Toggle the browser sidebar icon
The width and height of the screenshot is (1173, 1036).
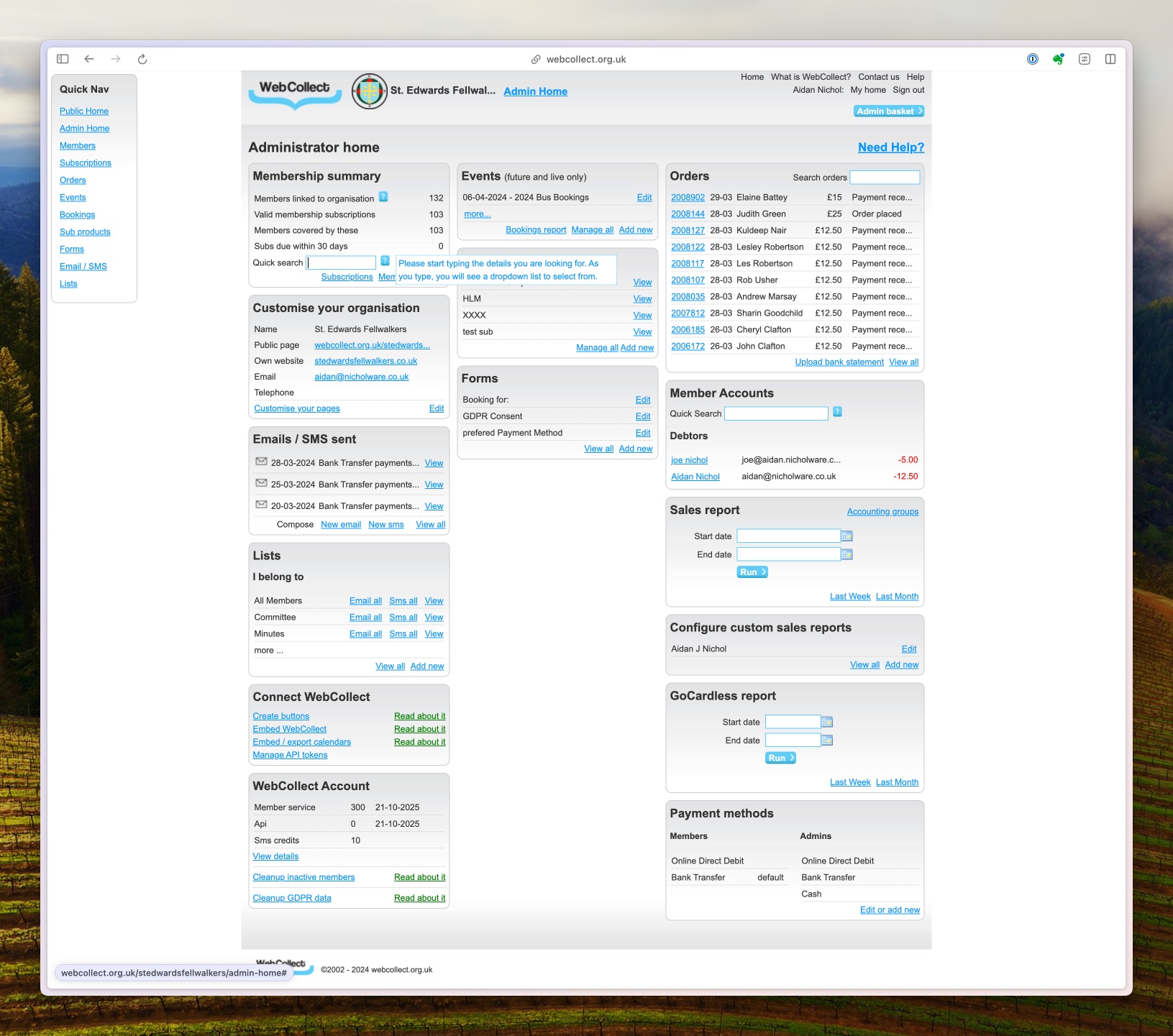pyautogui.click(x=63, y=59)
